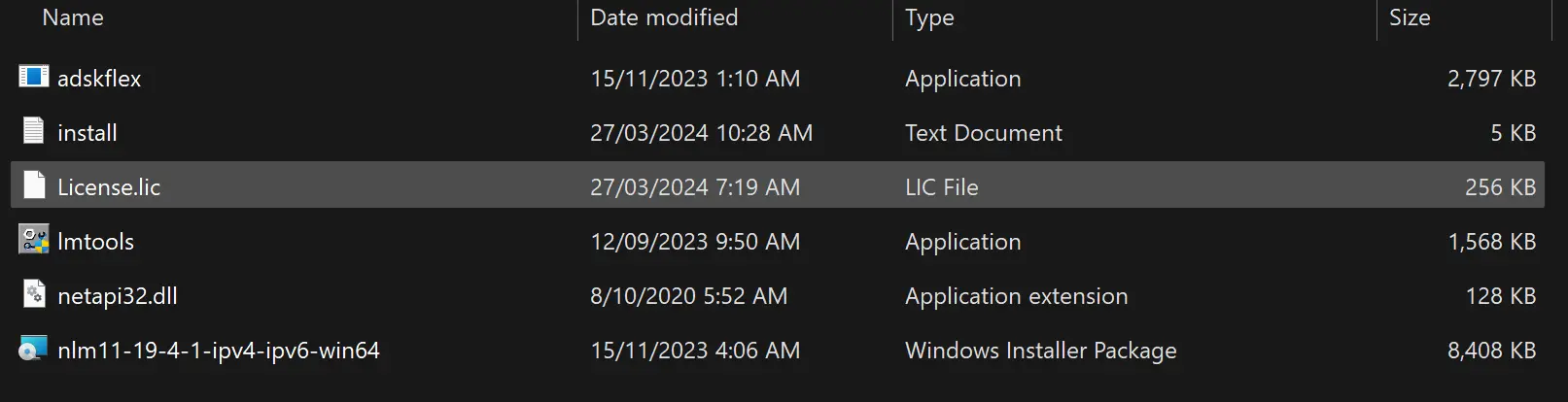Click the 27/03/2024 10:28 AM date cell
The height and width of the screenshot is (402, 1568).
tap(701, 133)
